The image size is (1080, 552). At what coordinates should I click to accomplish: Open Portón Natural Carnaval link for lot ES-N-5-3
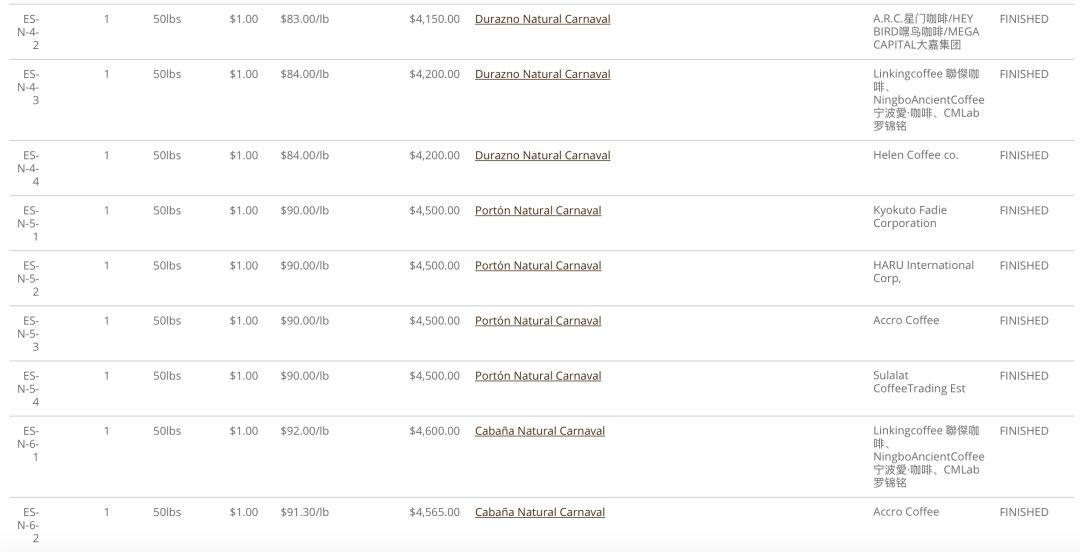pos(538,321)
